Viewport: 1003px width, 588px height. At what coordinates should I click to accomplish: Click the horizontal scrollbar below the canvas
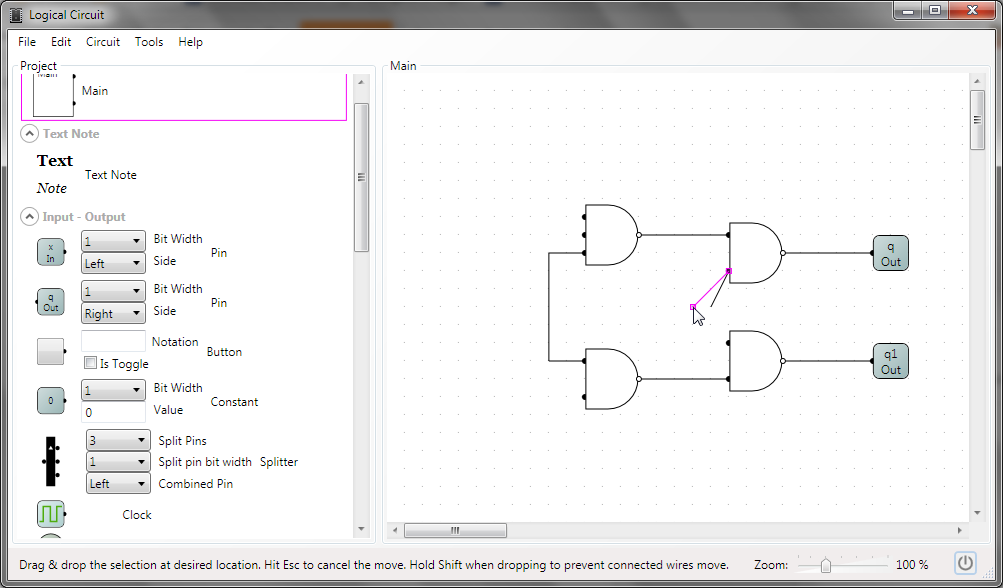(x=456, y=530)
